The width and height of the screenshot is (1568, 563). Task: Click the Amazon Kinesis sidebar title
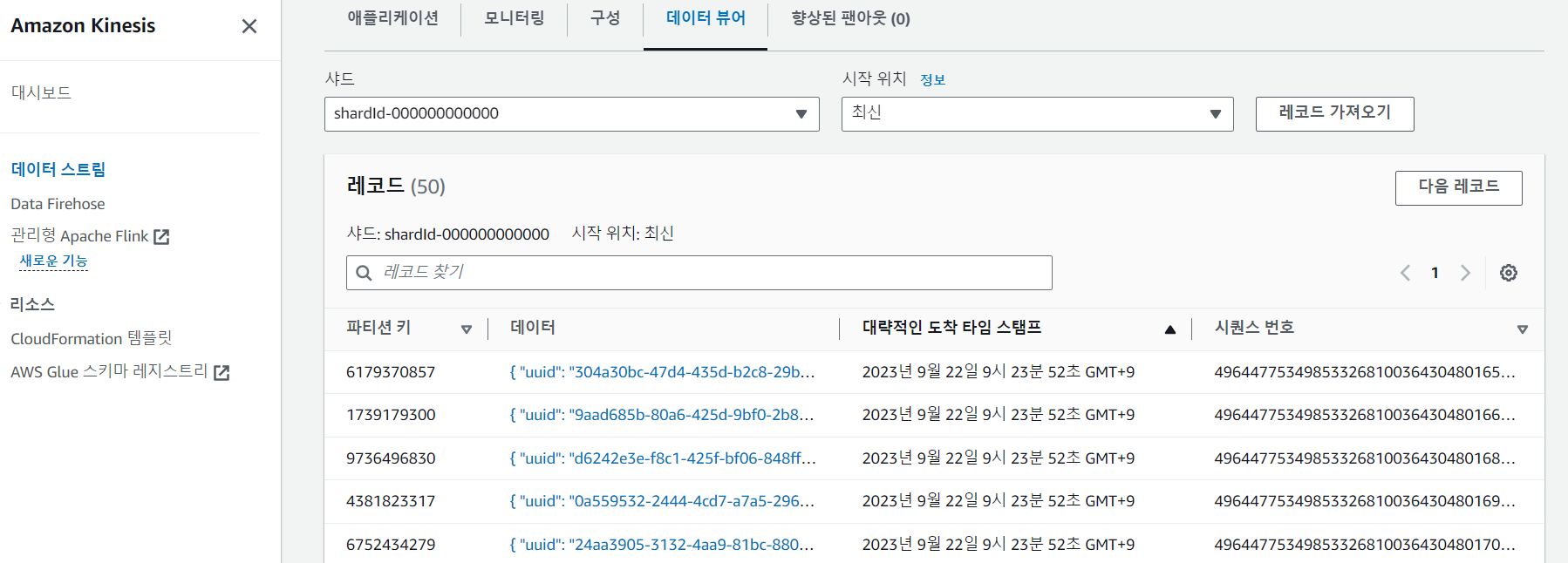click(x=83, y=26)
